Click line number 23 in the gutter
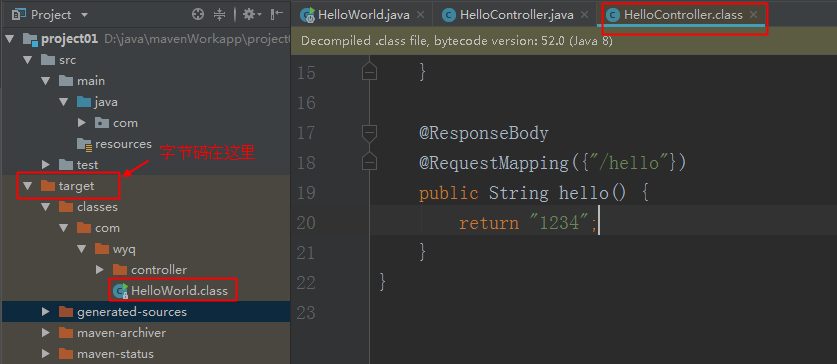837x364 pixels. (306, 312)
